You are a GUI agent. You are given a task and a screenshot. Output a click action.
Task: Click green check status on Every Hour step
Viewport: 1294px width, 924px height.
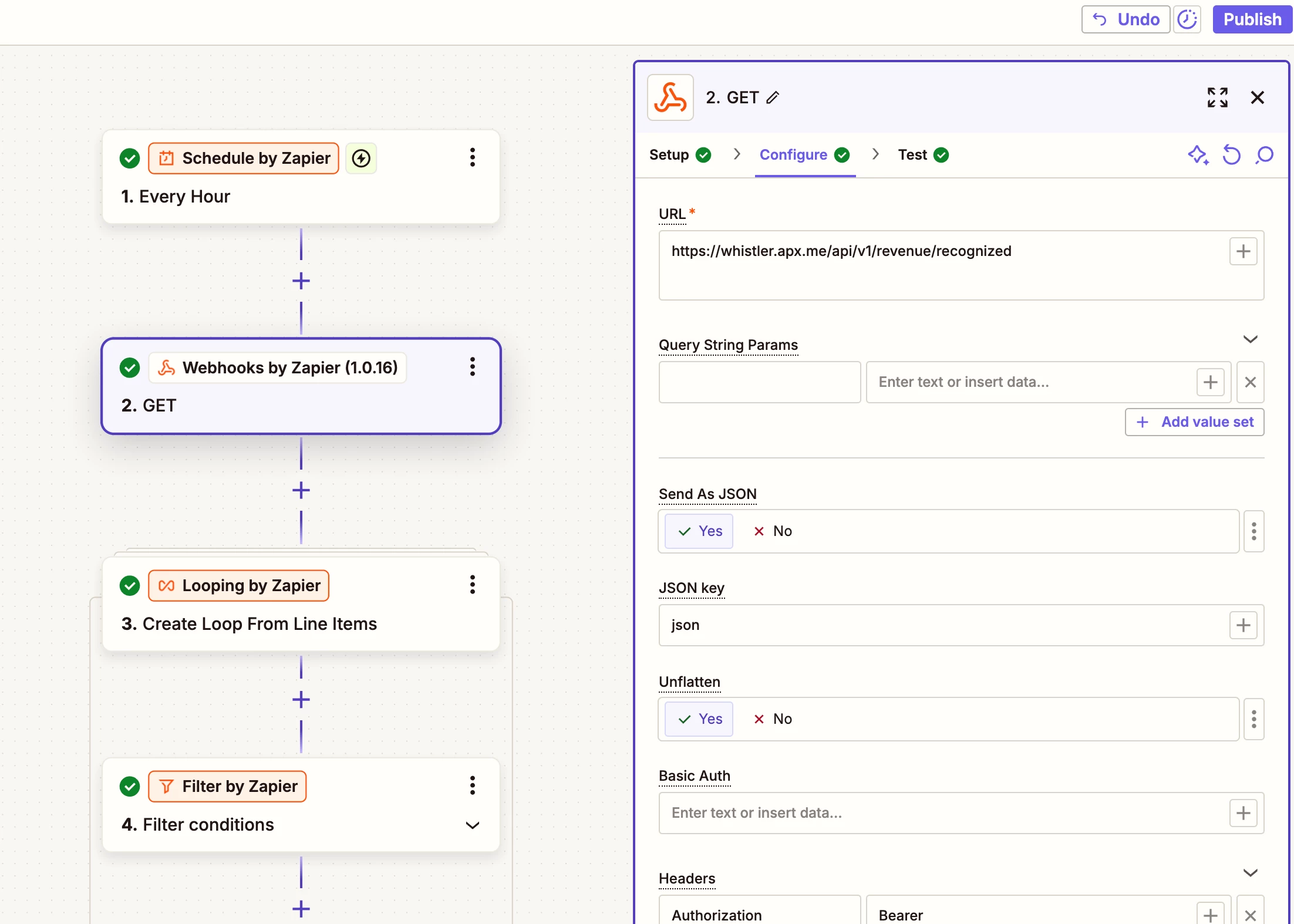pos(130,159)
